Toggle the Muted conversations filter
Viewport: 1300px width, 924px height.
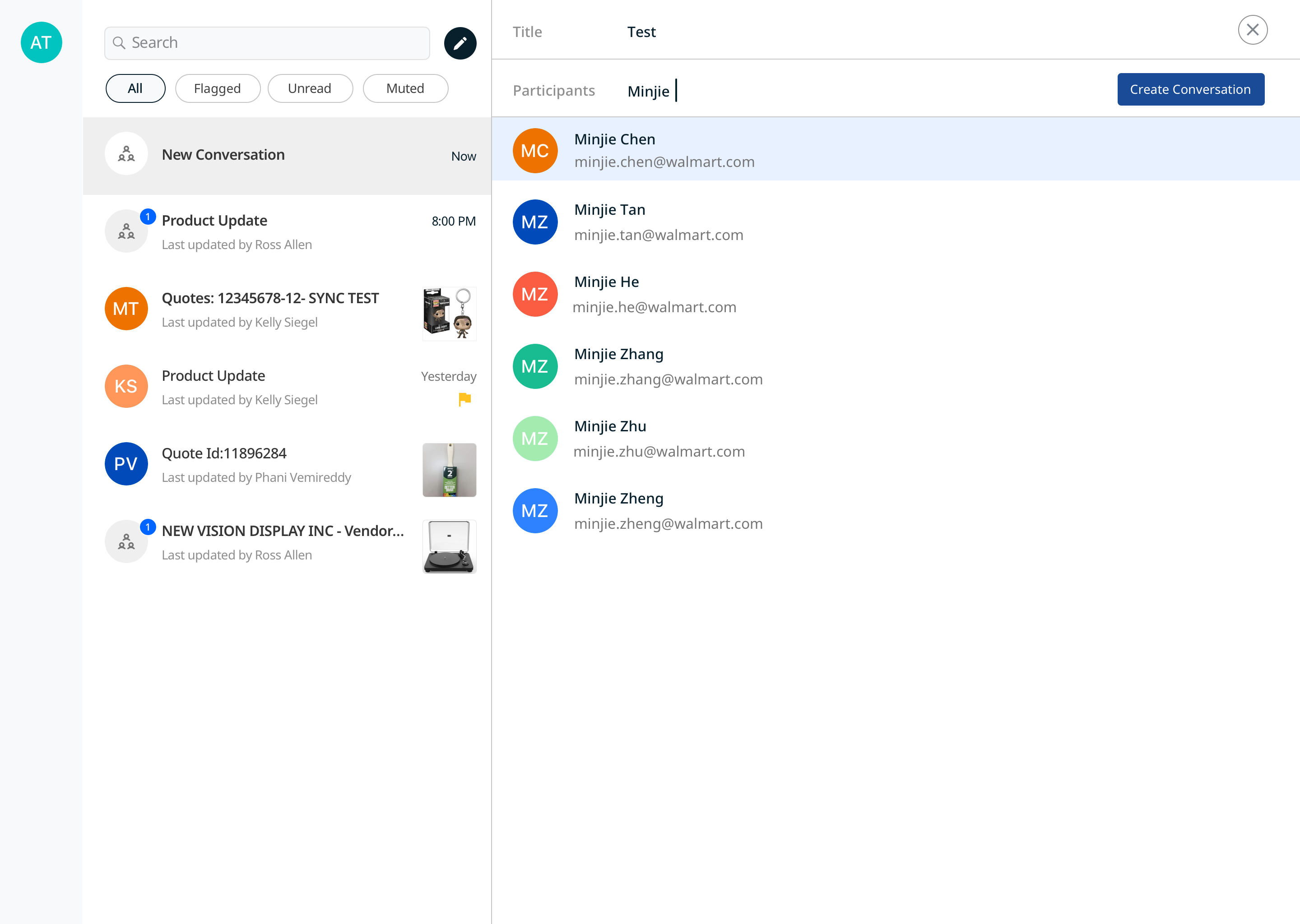(x=405, y=88)
